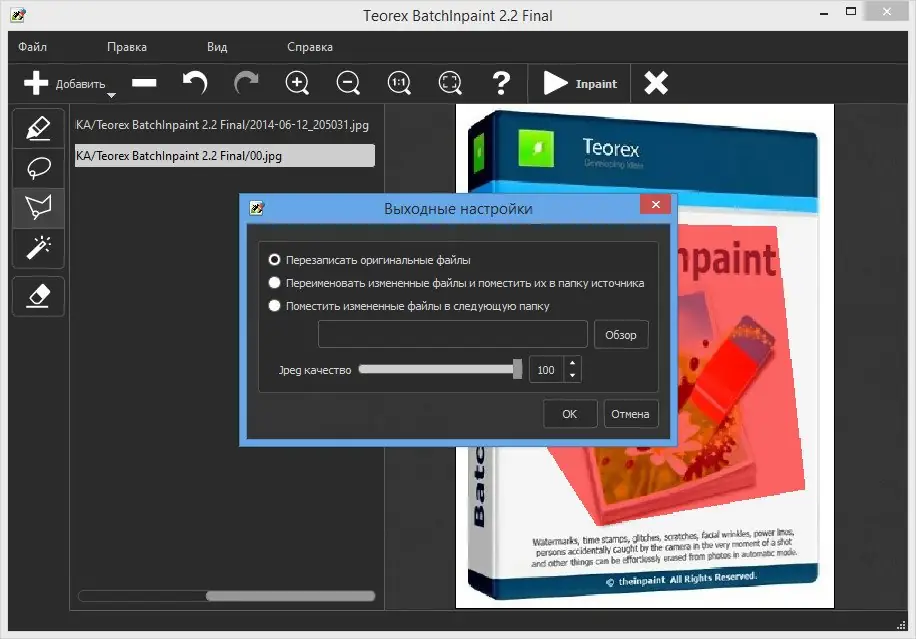Minimize the BatchInpaint main window
Image resolution: width=916 pixels, height=639 pixels.
click(x=824, y=13)
